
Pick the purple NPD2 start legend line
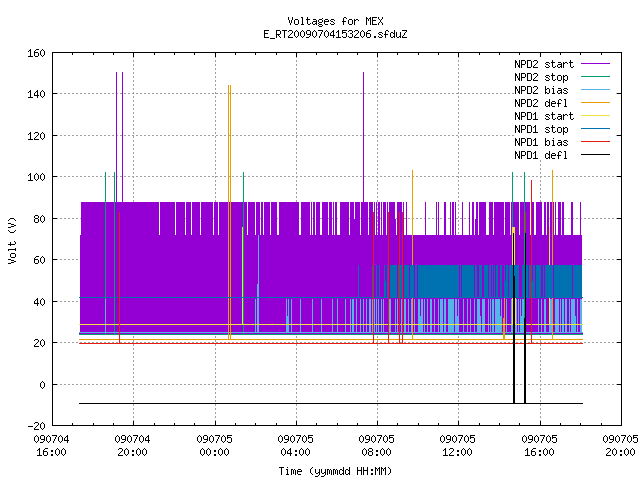[595, 64]
